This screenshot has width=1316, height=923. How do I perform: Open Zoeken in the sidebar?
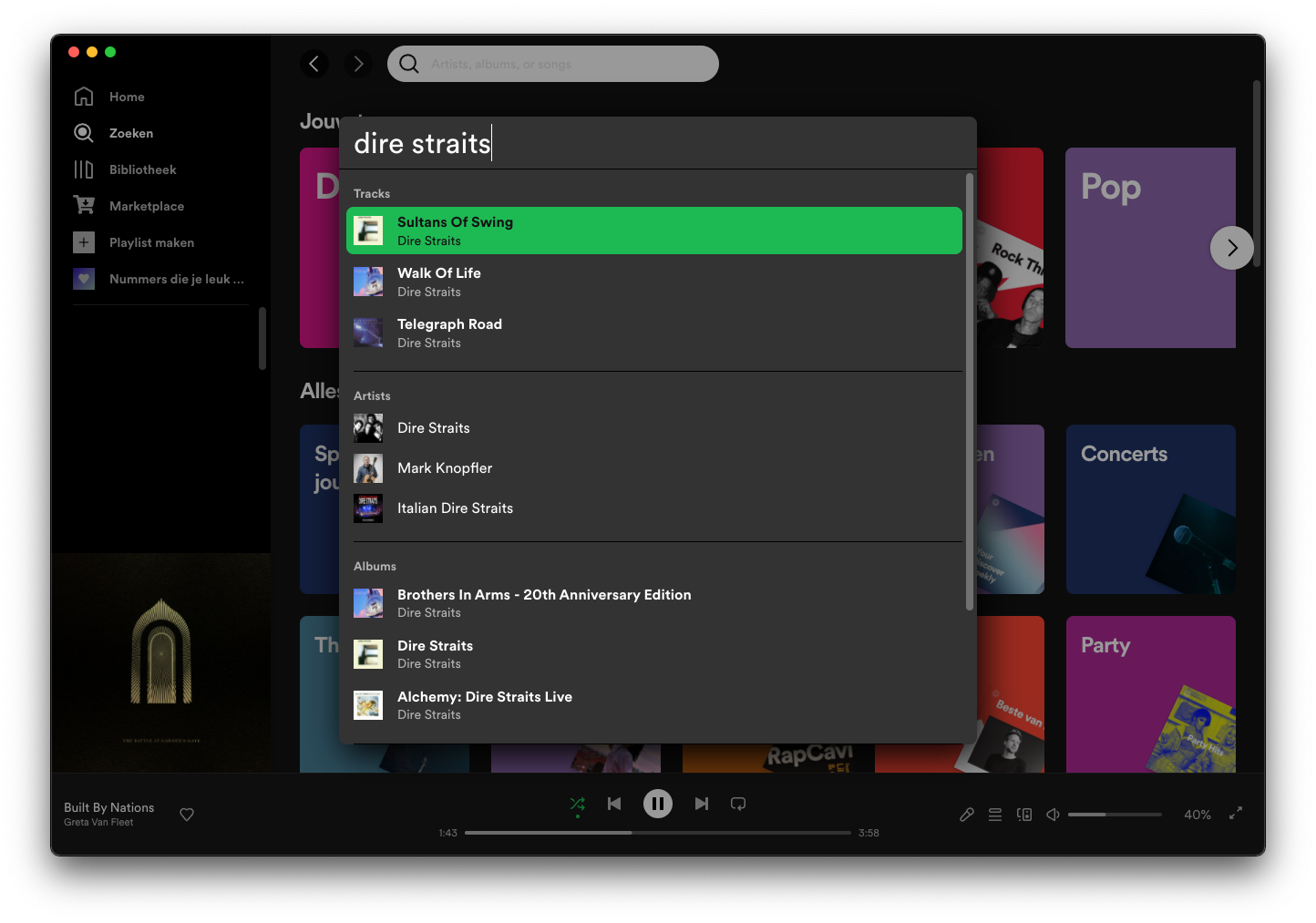point(131,133)
